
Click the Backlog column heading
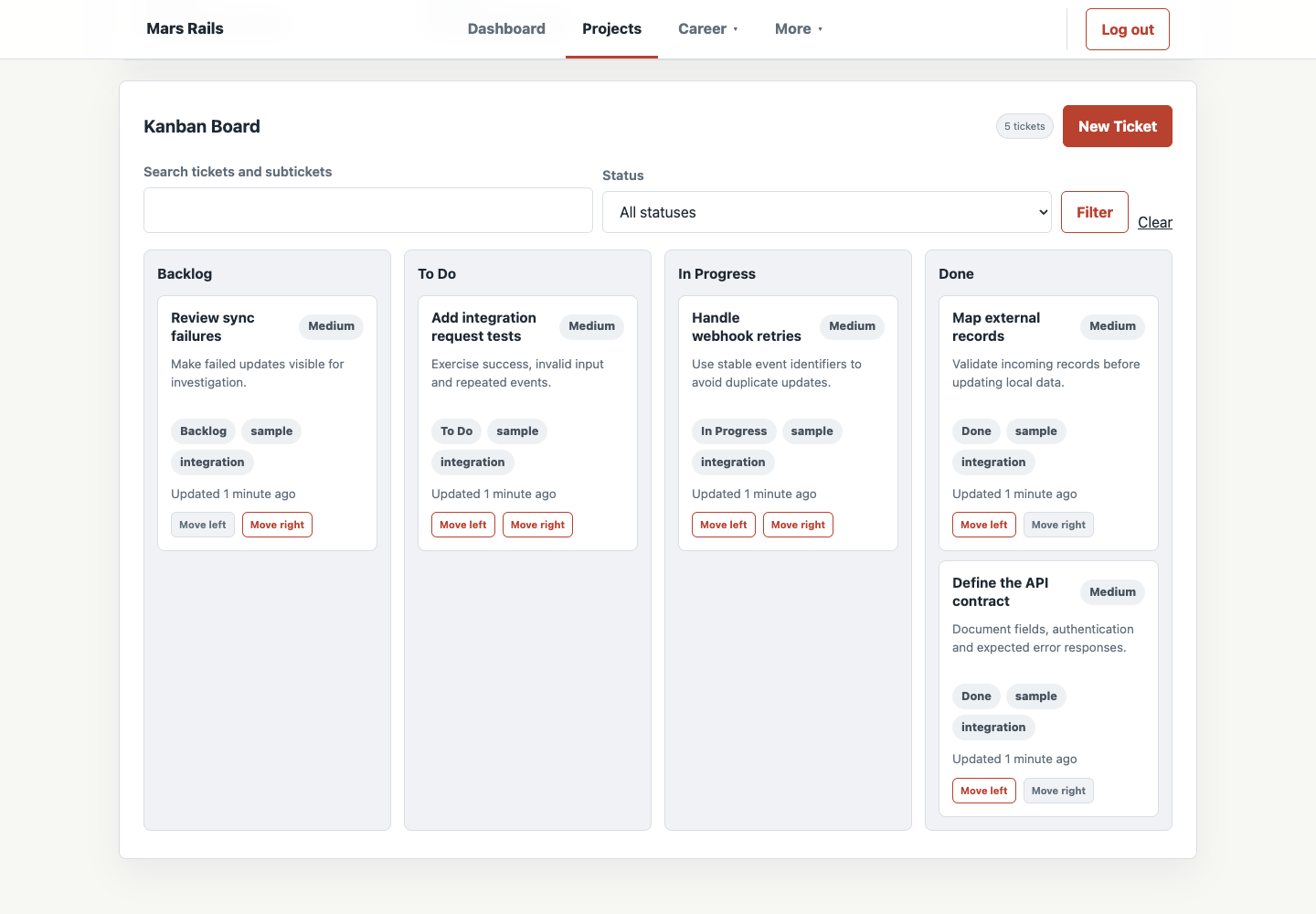185,274
